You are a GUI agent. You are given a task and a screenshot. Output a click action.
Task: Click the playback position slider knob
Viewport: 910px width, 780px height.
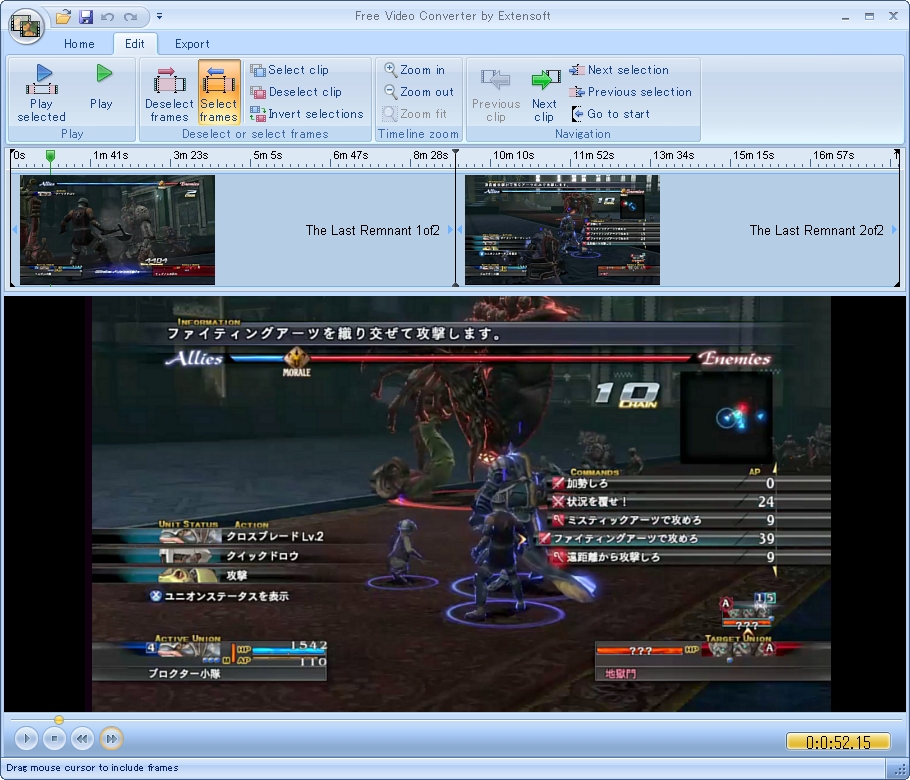59,720
